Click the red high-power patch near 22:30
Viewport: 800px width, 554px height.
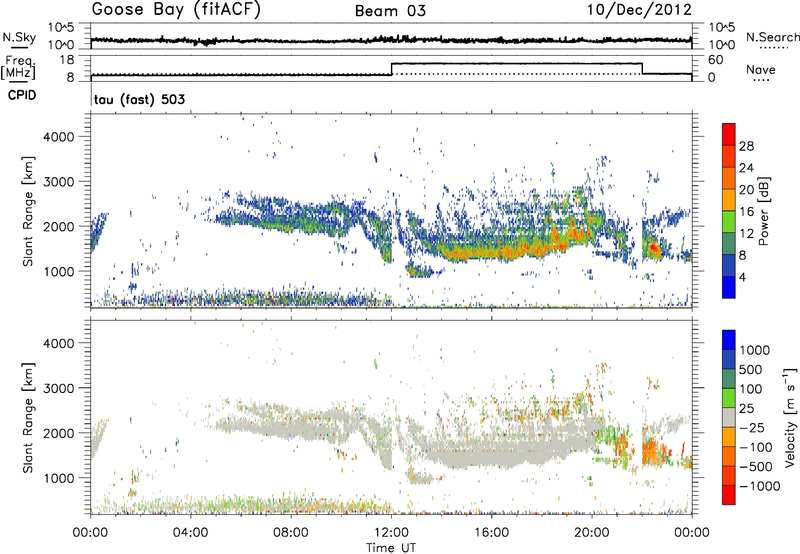(x=654, y=249)
